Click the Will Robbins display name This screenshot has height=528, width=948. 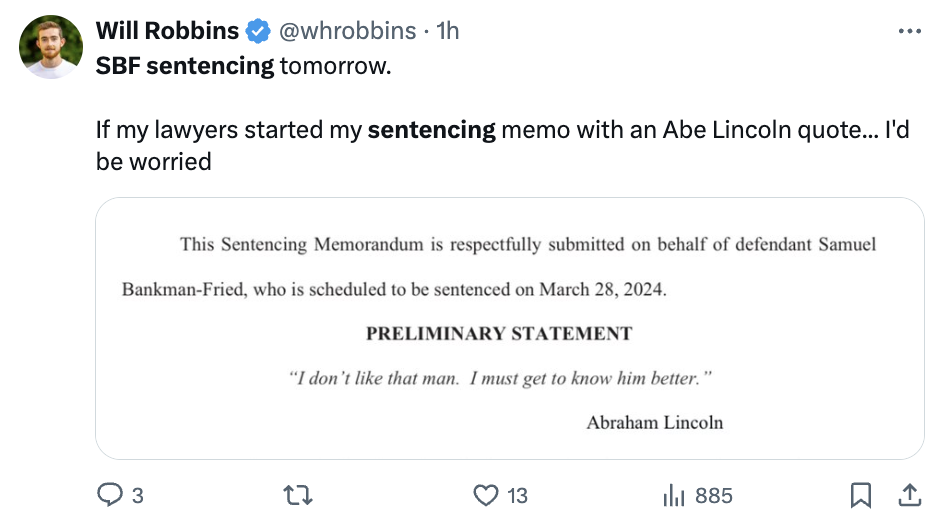click(x=167, y=31)
